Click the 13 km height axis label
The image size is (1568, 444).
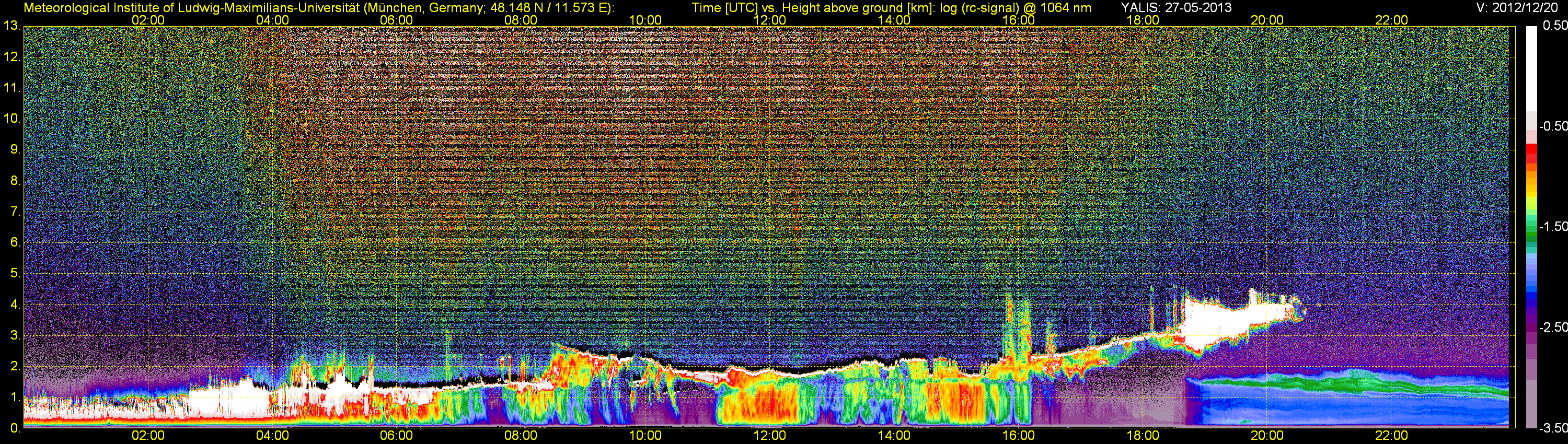click(11, 26)
